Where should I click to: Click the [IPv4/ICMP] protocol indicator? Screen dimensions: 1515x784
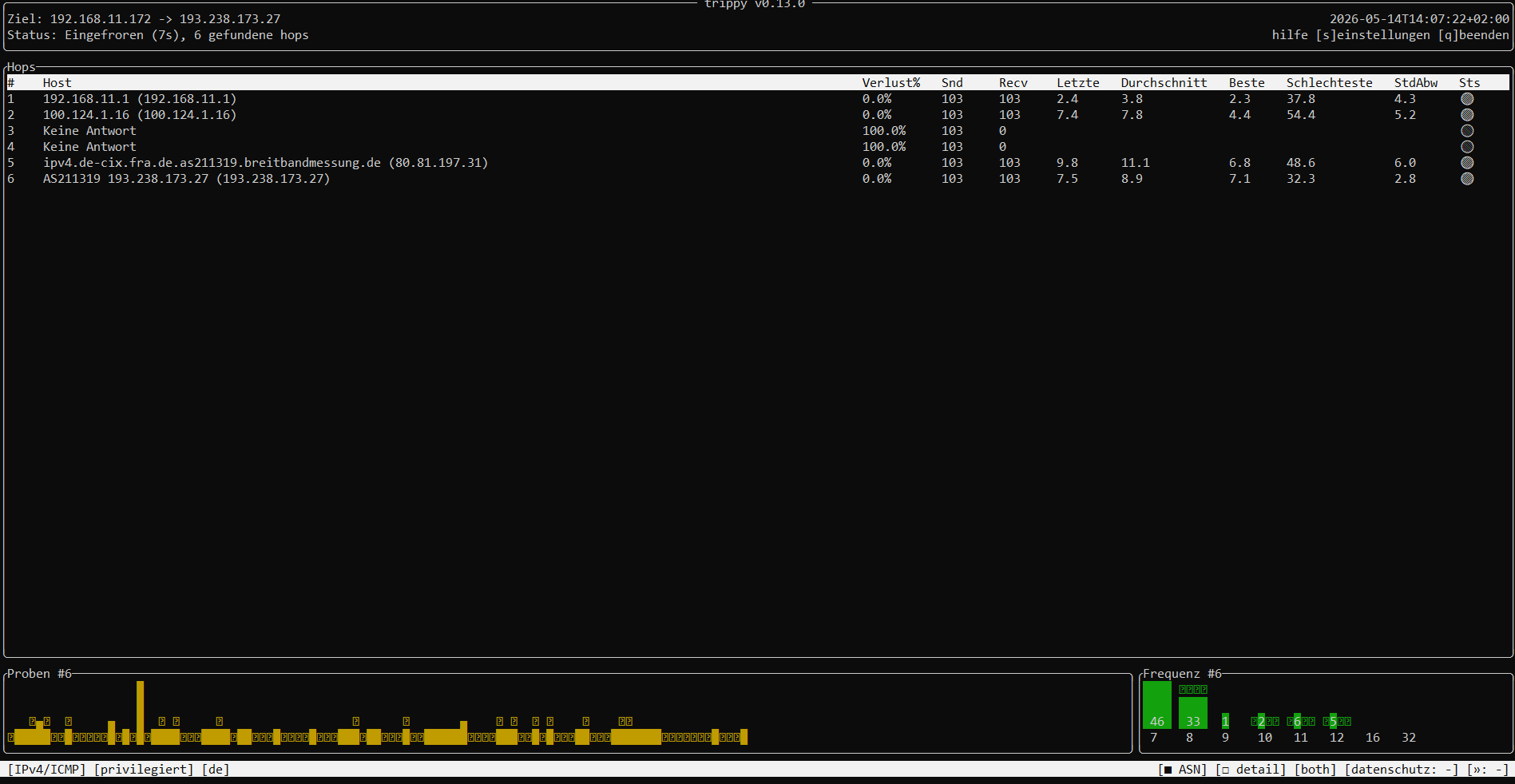pyautogui.click(x=46, y=770)
